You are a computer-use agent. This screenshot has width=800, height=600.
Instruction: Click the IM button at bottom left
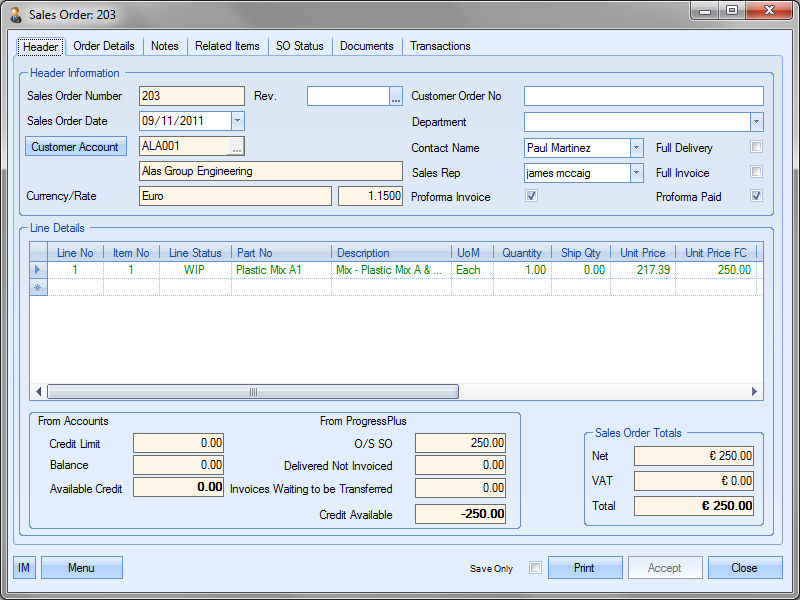pos(24,568)
